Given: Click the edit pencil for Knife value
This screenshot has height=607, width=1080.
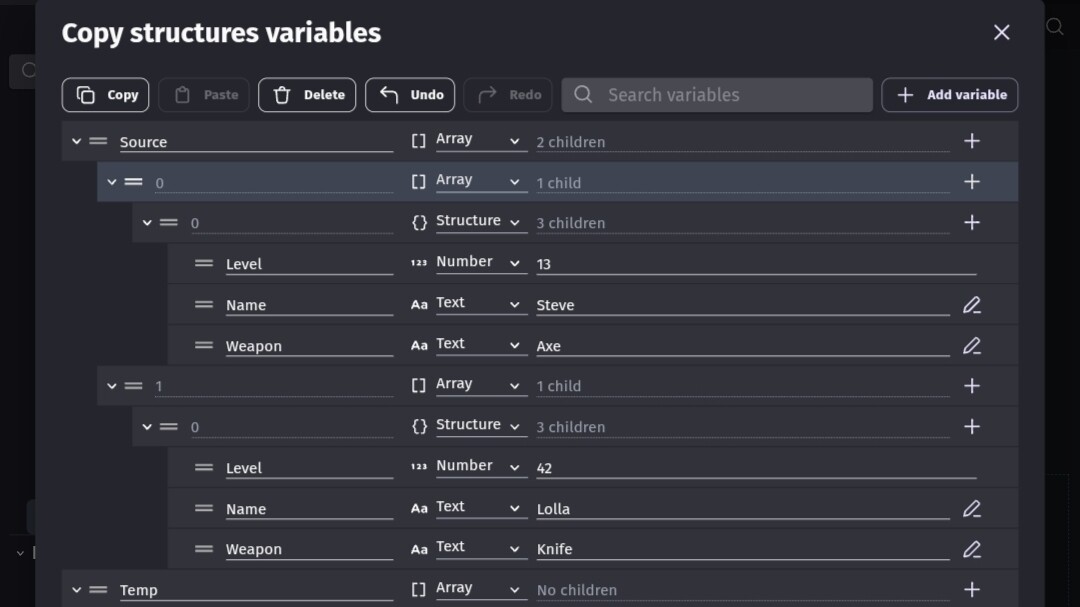Looking at the screenshot, I should (971, 549).
